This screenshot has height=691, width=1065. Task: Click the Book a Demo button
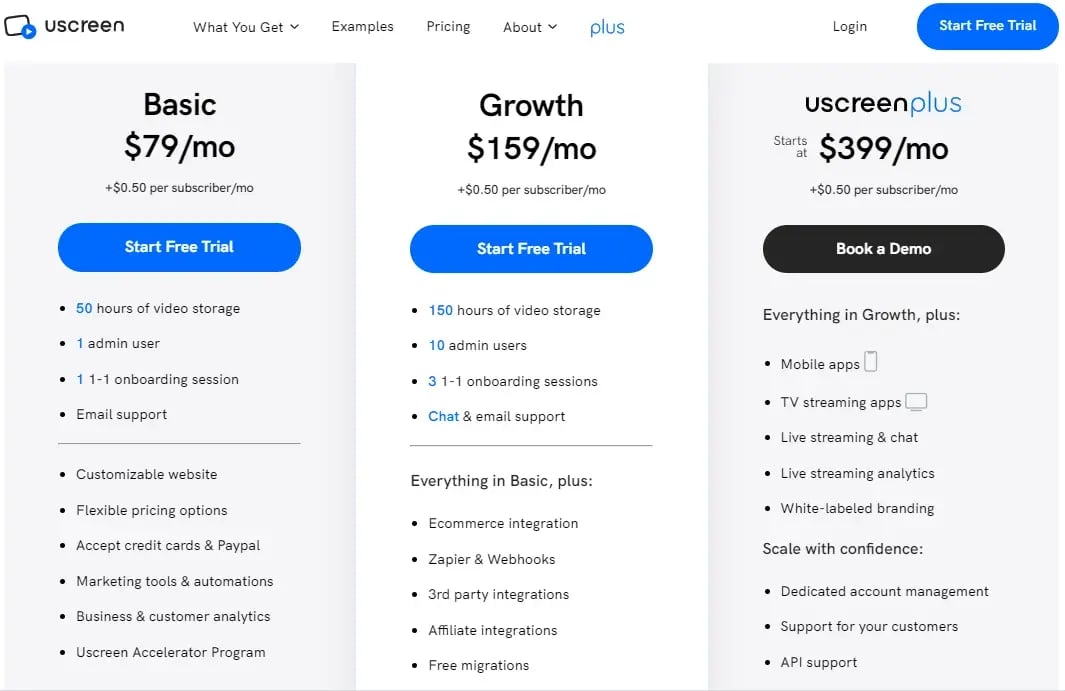pyautogui.click(x=884, y=249)
